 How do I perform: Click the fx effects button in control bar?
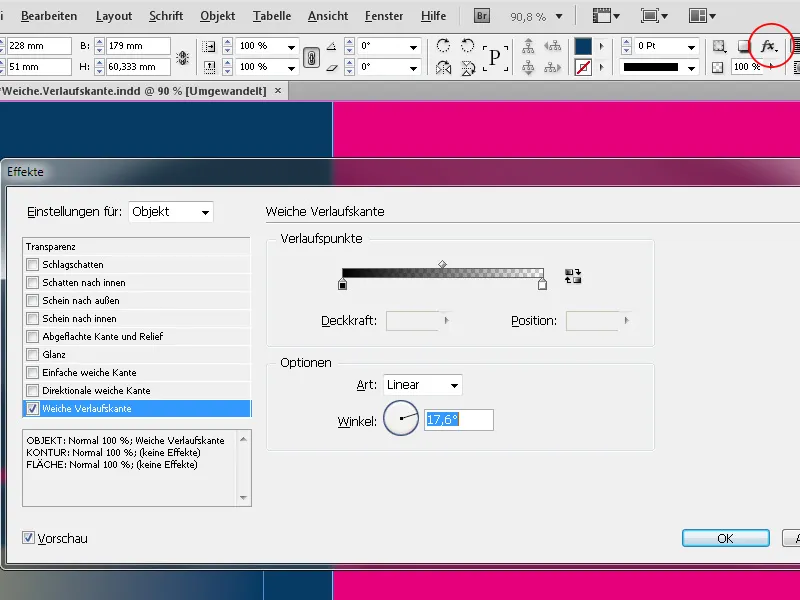[768, 46]
